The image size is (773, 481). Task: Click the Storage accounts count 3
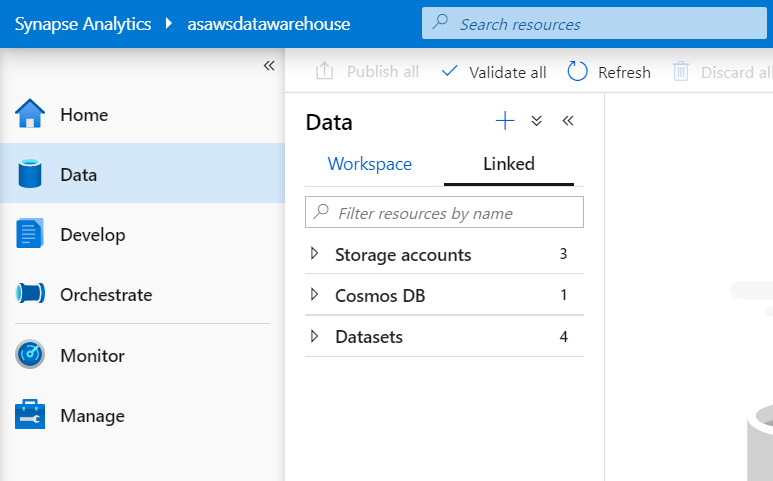point(563,254)
